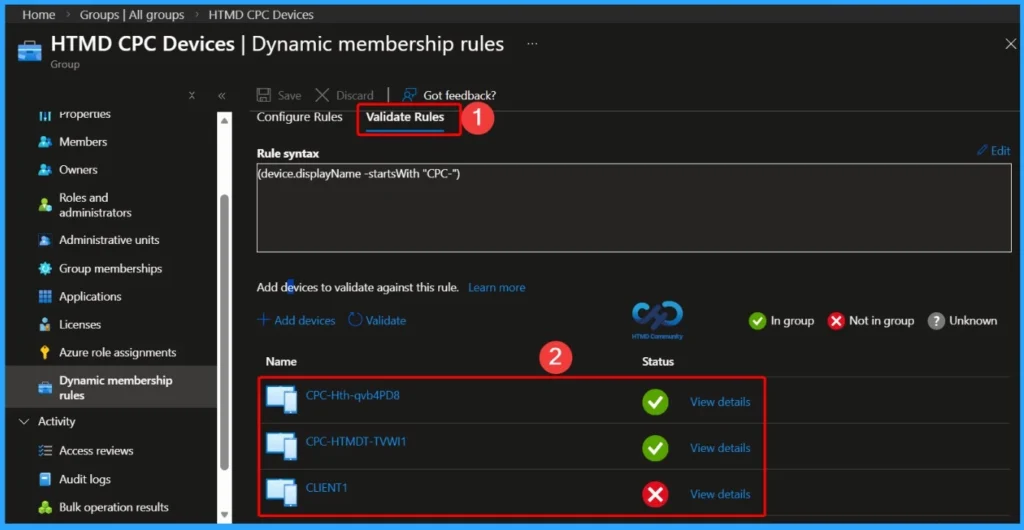Click the Save disk icon
This screenshot has width=1024, height=530.
point(263,95)
